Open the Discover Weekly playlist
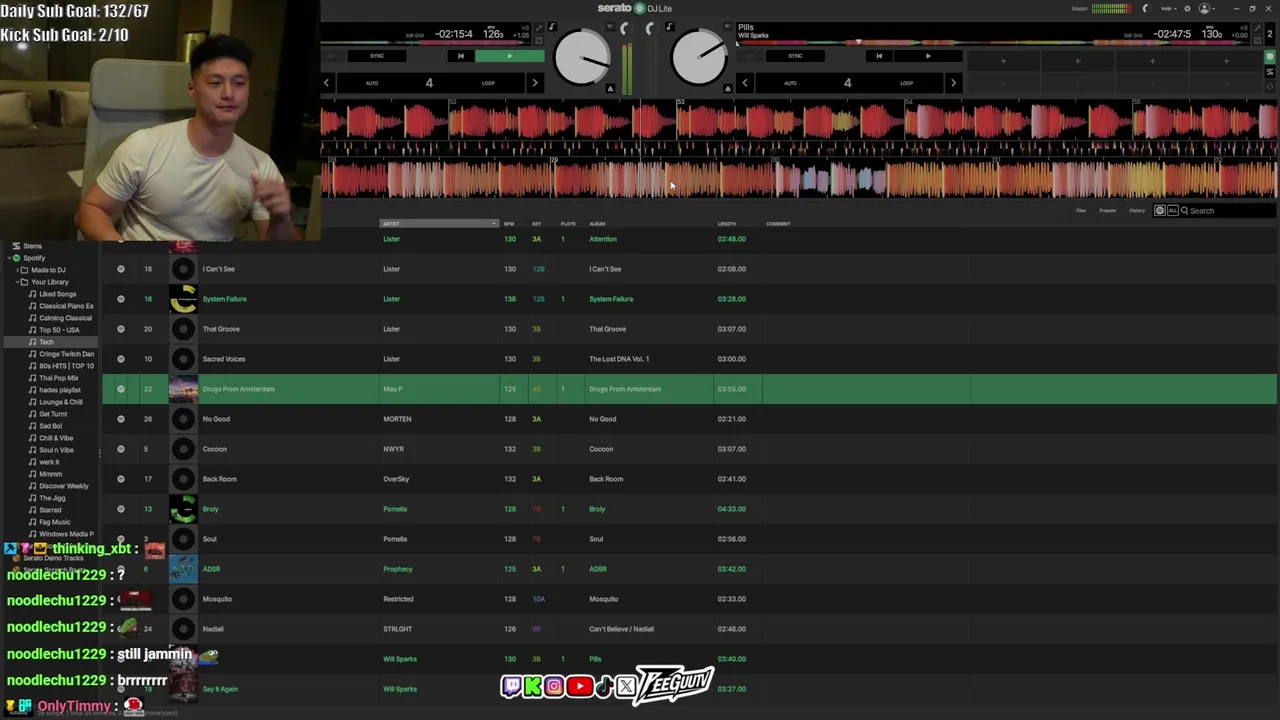The width and height of the screenshot is (1280, 720). (64, 486)
